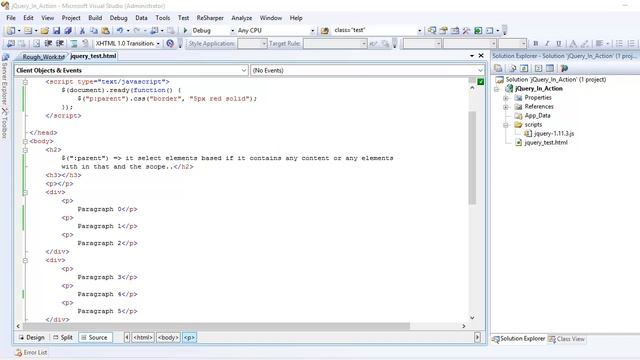This screenshot has width=640, height=360.
Task: Click the New Project toolbar icon
Action: tap(11, 31)
